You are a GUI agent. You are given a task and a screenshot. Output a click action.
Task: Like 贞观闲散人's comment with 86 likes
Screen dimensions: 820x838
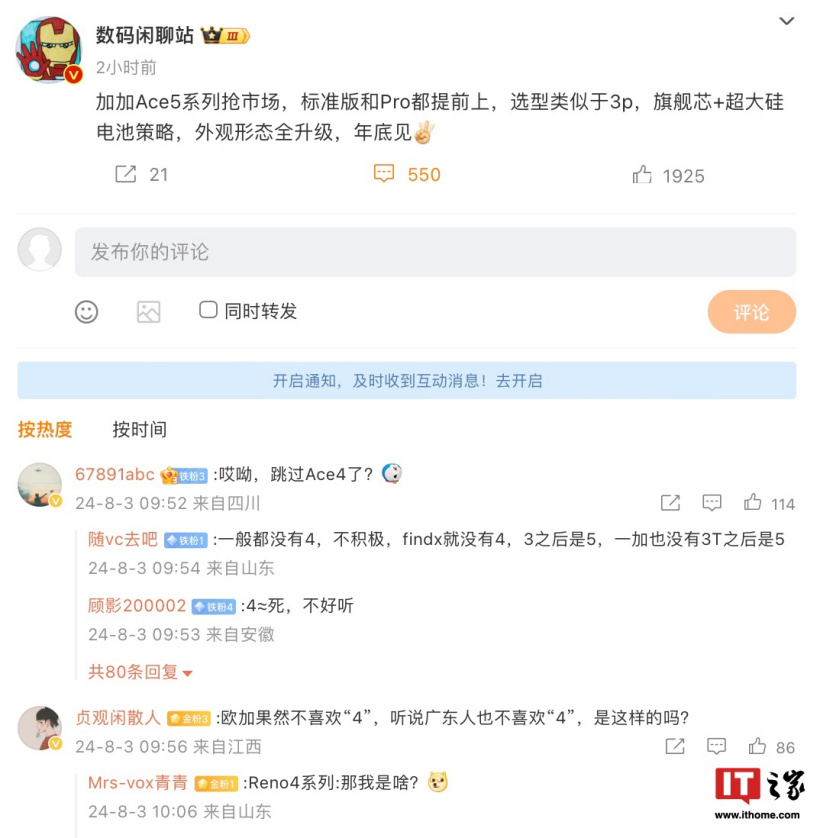coord(757,746)
